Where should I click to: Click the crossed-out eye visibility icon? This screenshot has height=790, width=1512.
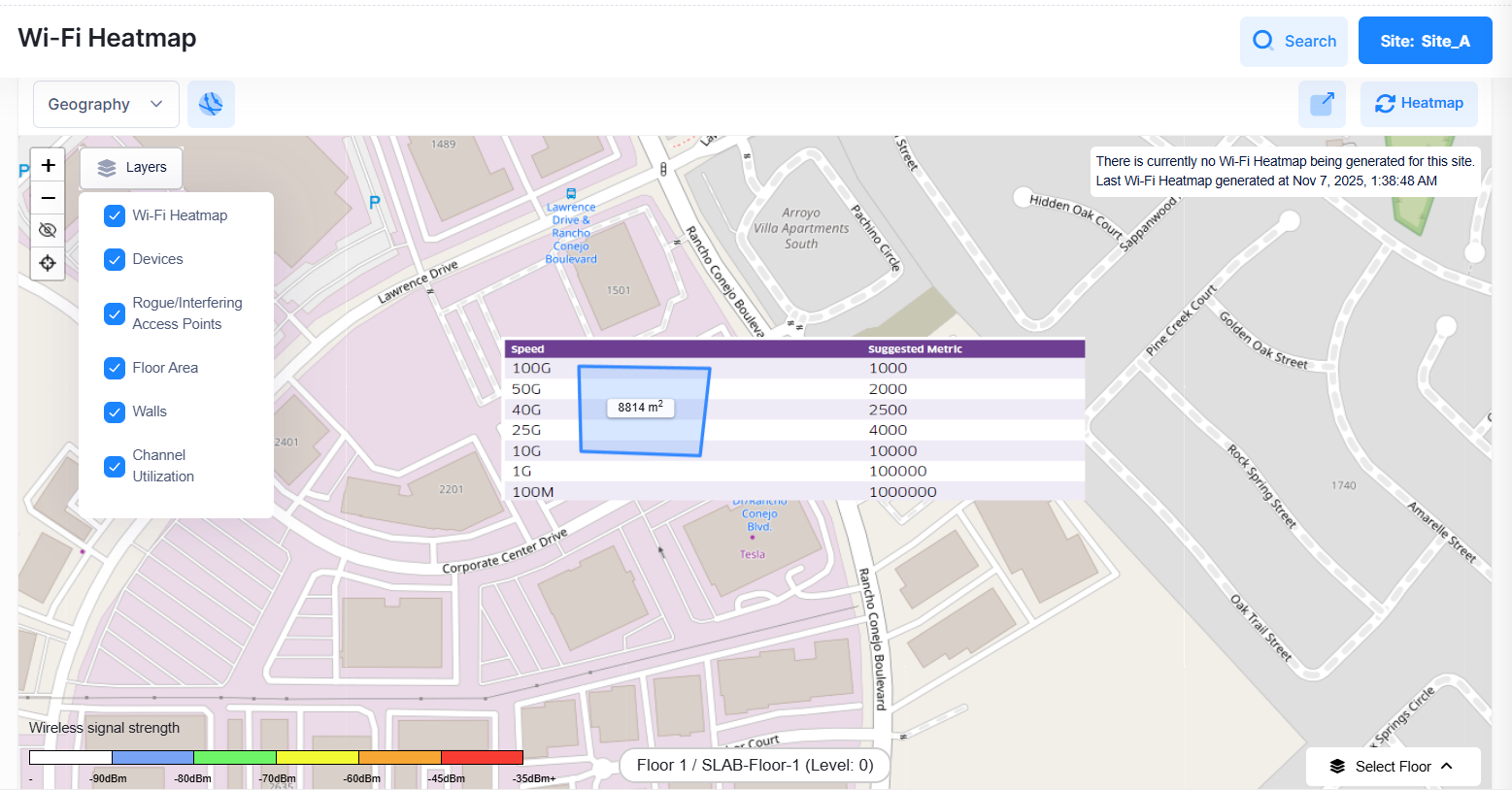(x=48, y=230)
